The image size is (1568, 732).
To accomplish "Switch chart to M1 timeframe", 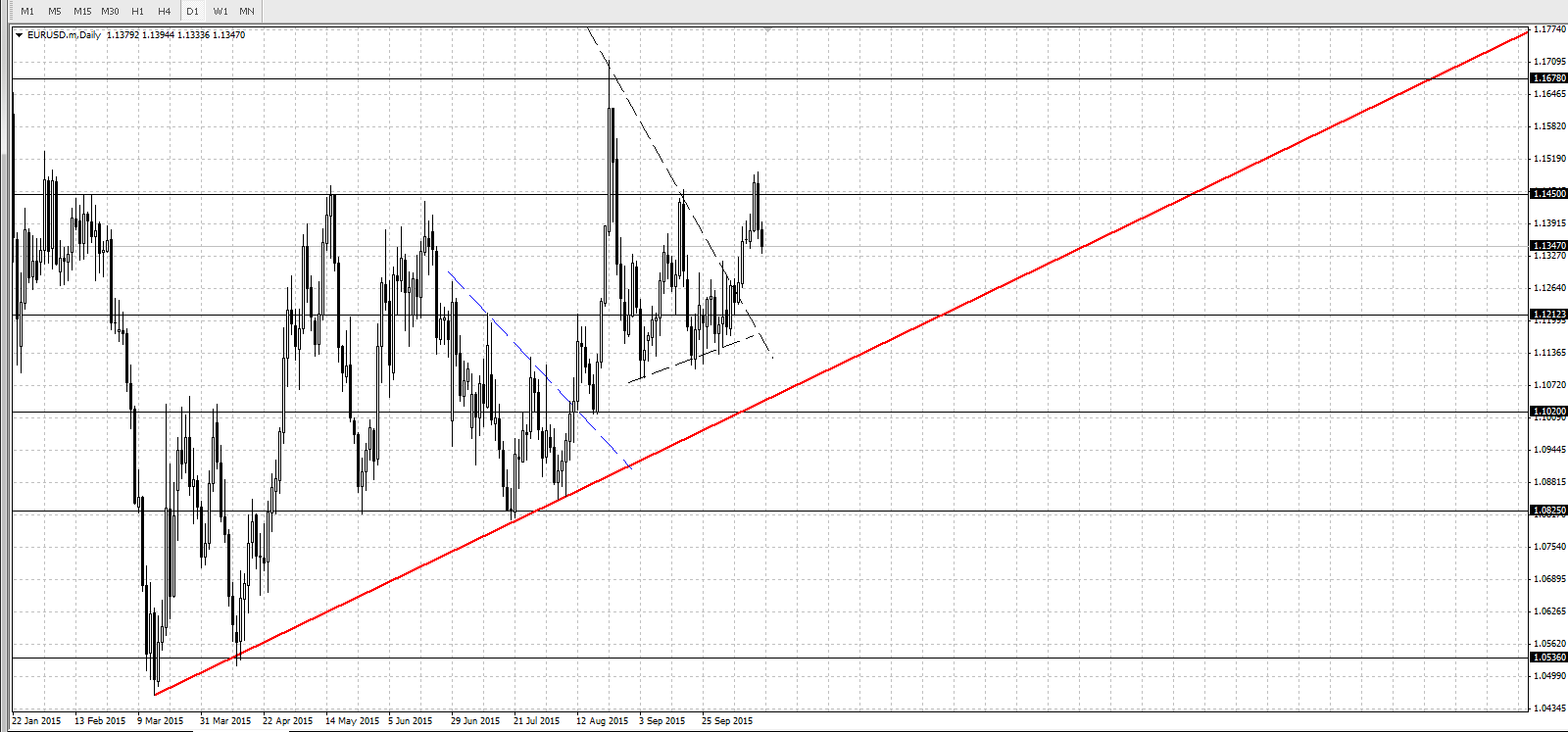I will pos(27,11).
